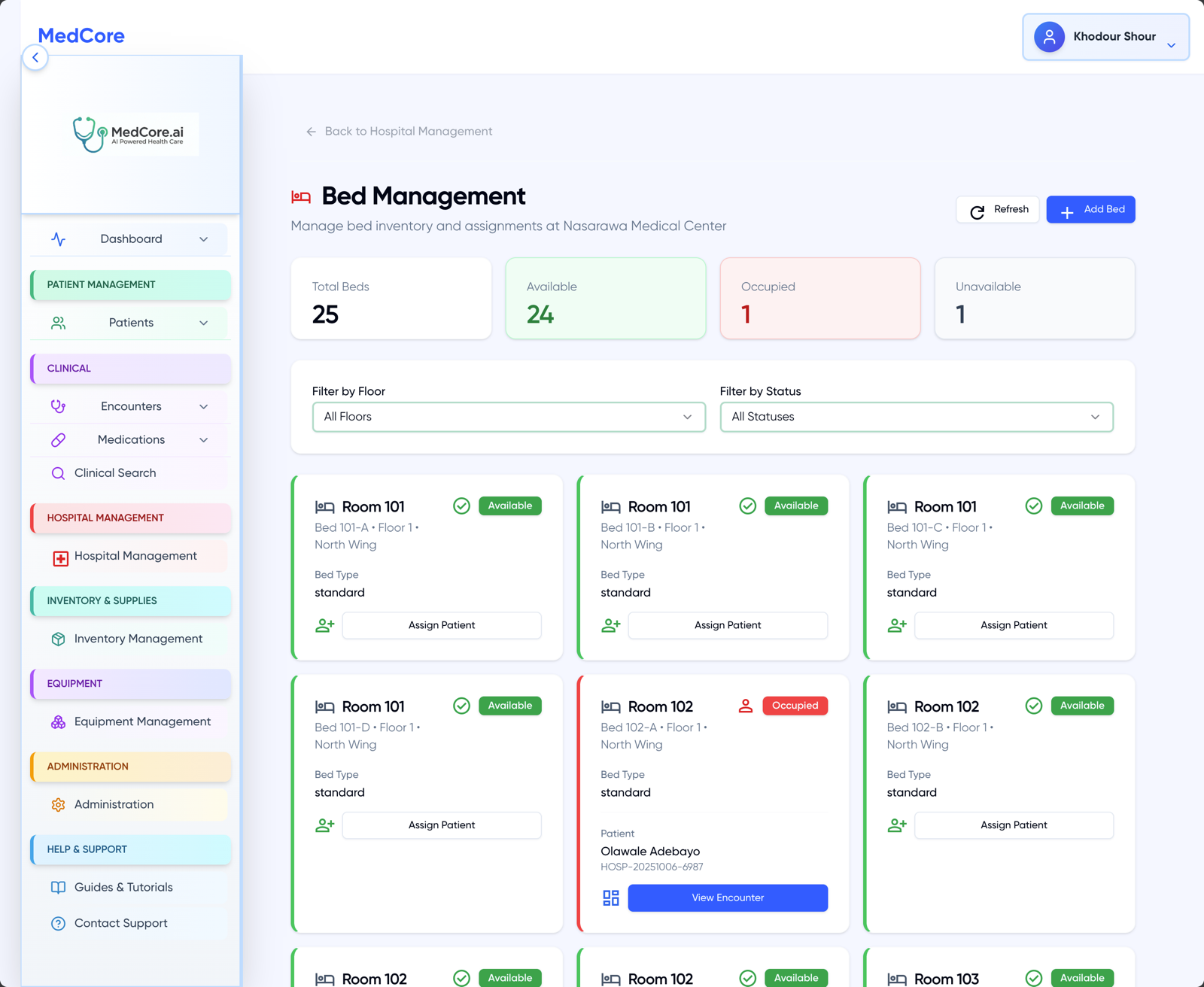This screenshot has height=987, width=1204.
Task: Assign a patient to Bed 102-B
Action: [x=1013, y=825]
